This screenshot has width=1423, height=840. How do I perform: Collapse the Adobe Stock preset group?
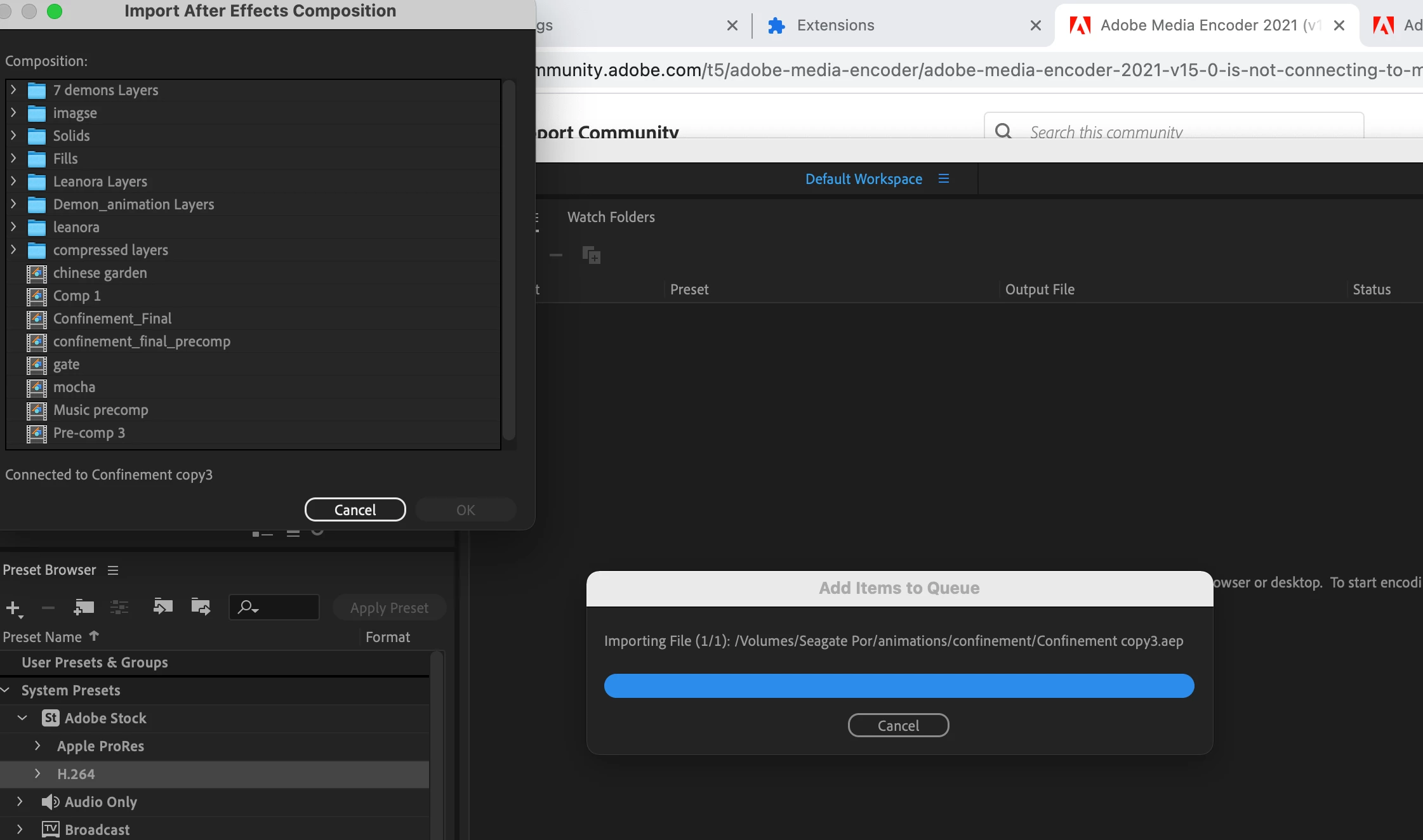pyautogui.click(x=22, y=718)
